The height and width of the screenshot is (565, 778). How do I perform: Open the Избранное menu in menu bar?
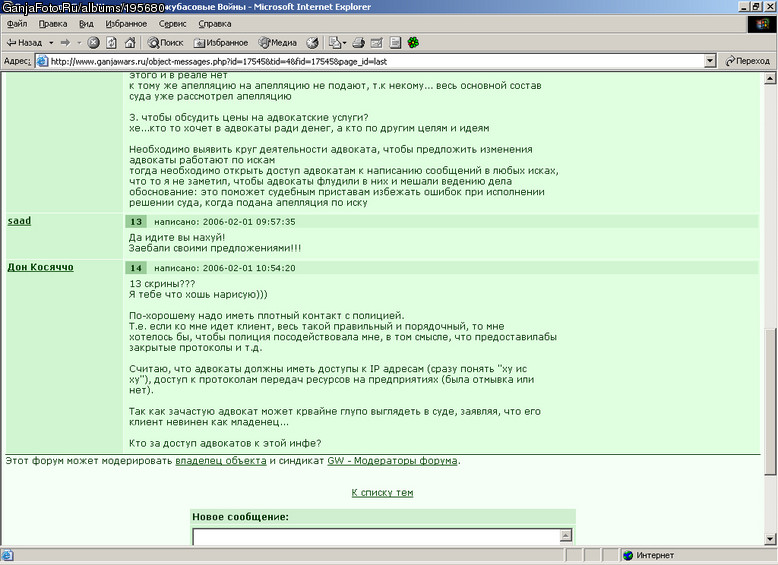click(126, 24)
